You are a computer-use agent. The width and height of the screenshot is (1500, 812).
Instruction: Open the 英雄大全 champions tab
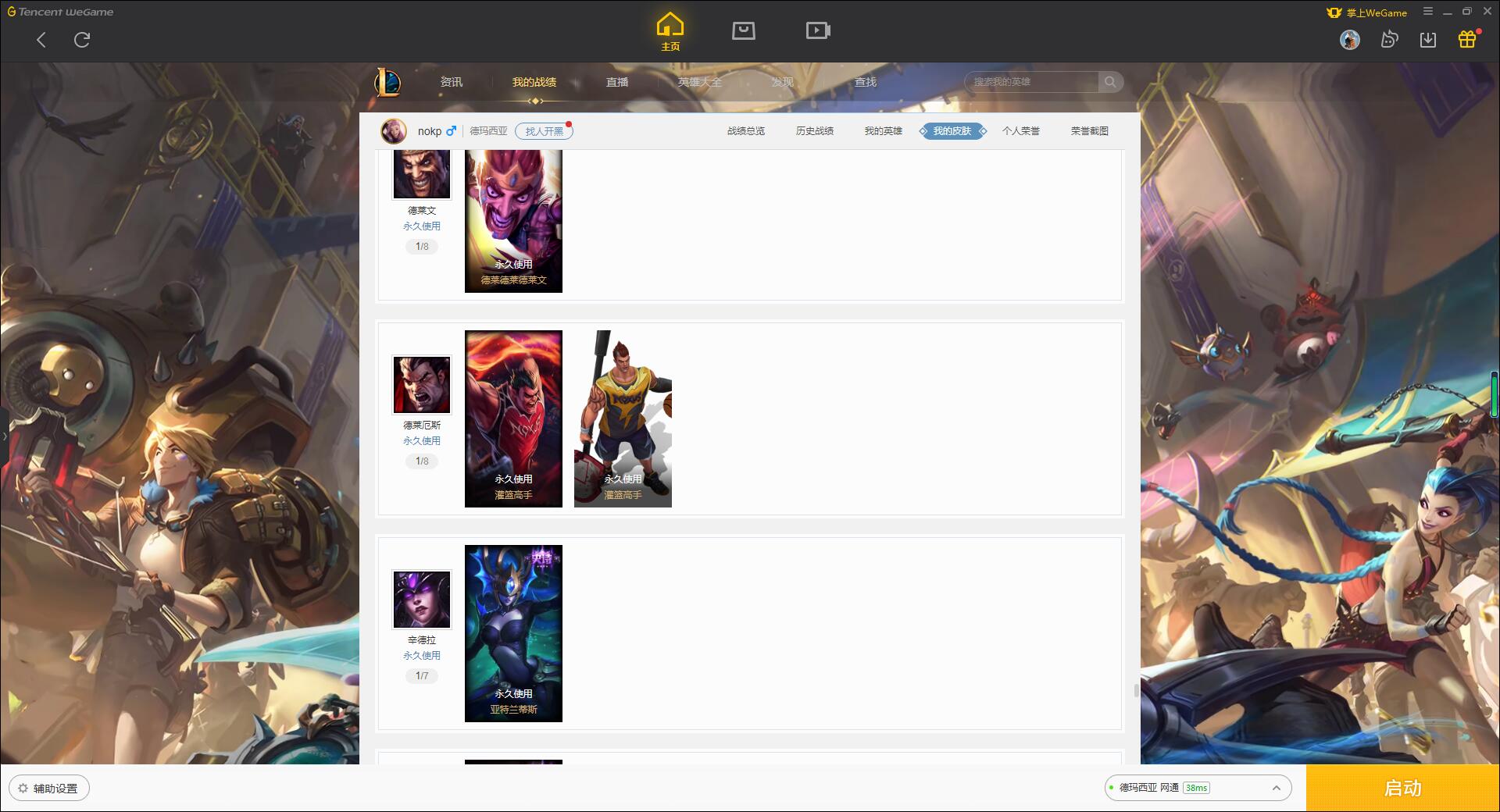pos(700,82)
